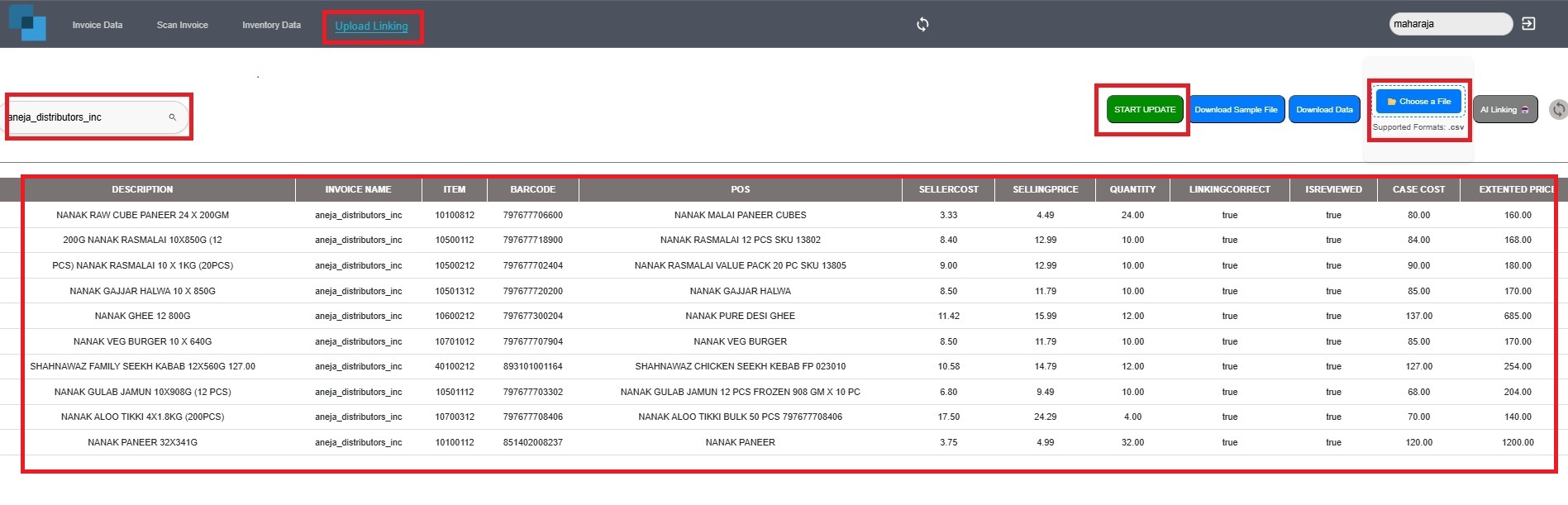1568x505 pixels.
Task: Click seller cost value 11.42
Action: click(949, 316)
